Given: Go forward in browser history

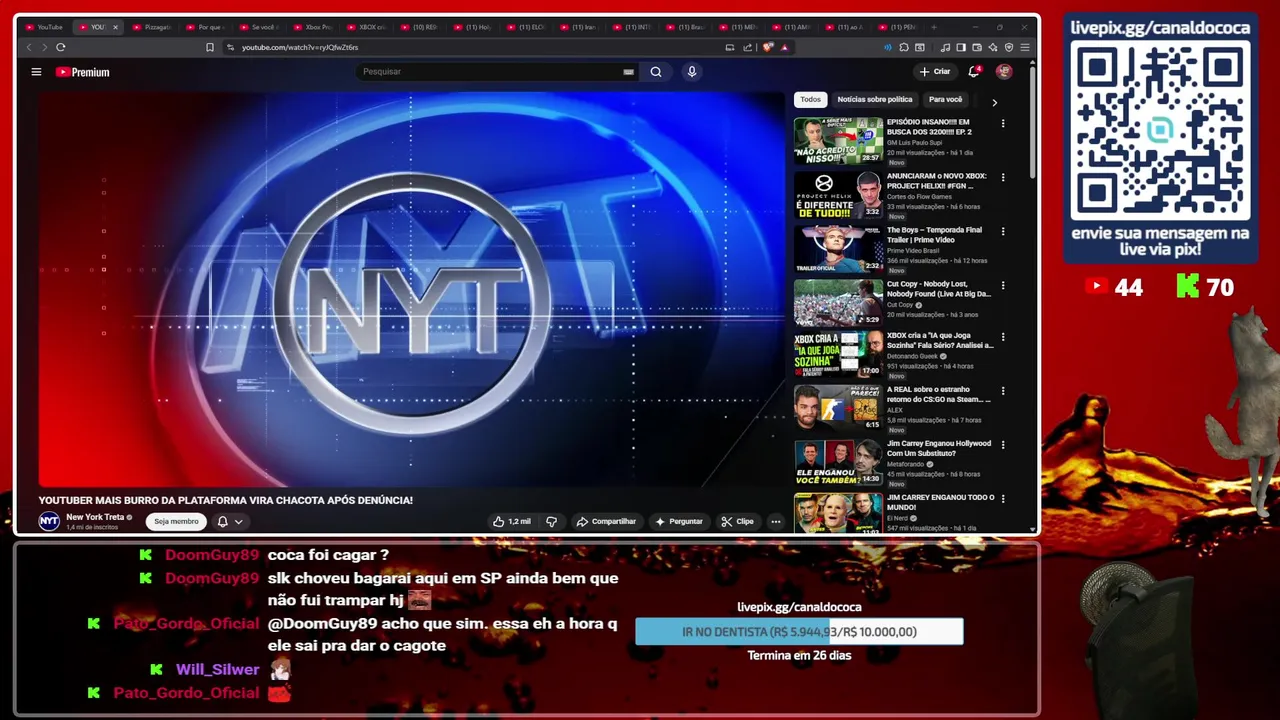Looking at the screenshot, I should coord(44,47).
